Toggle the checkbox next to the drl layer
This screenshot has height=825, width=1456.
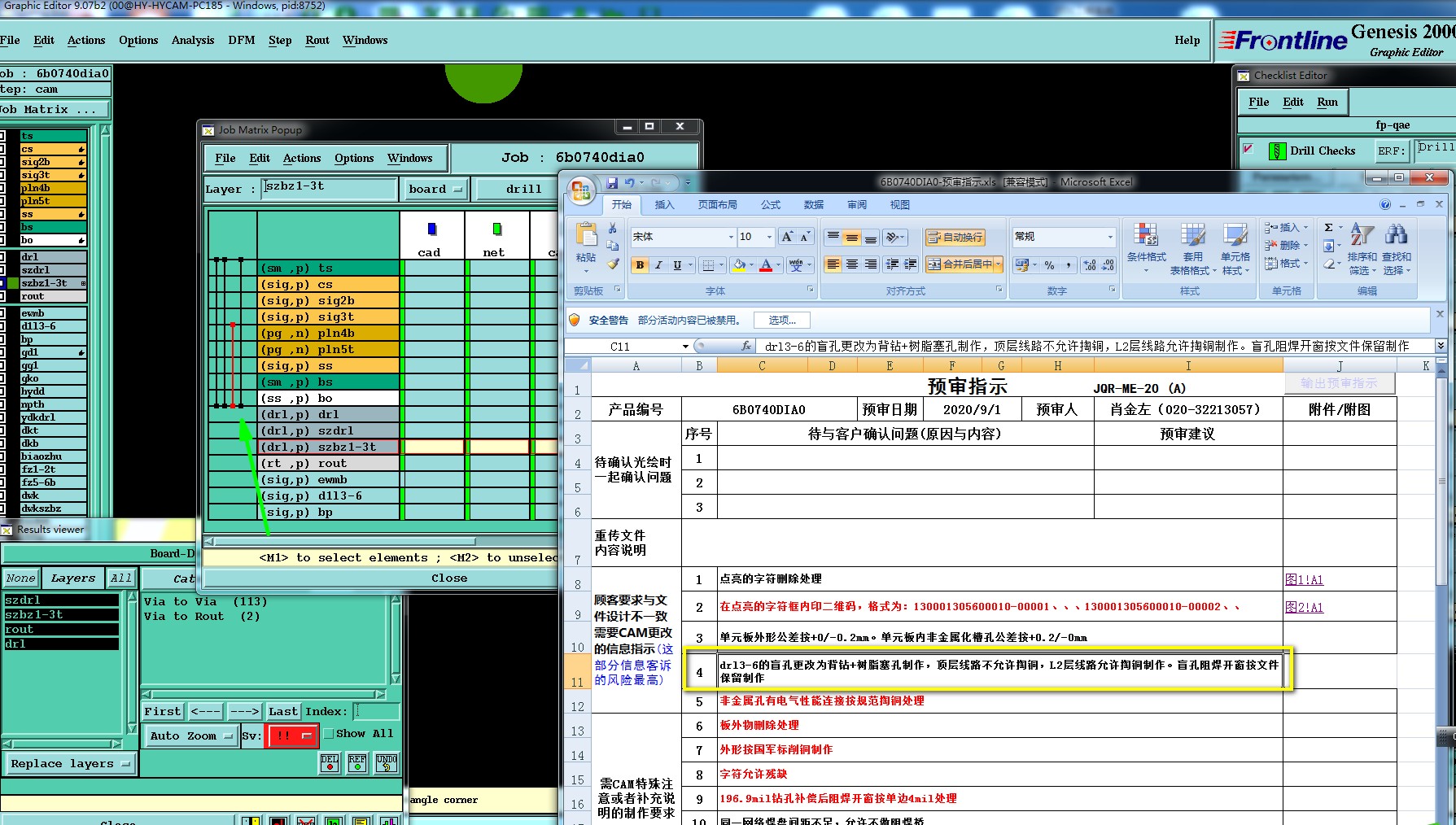[2, 257]
